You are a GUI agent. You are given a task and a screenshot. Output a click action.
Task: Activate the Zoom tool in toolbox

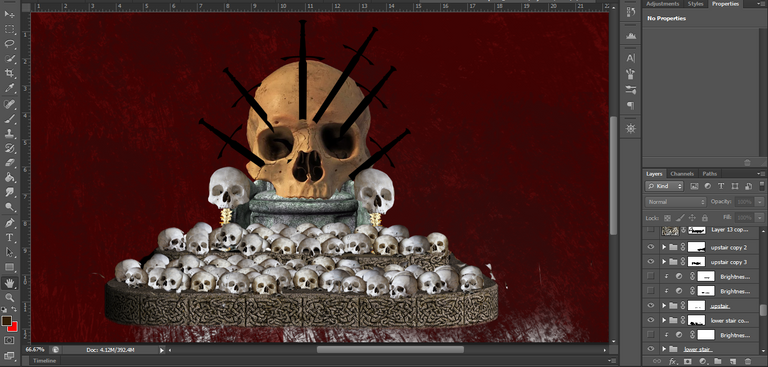(9, 297)
